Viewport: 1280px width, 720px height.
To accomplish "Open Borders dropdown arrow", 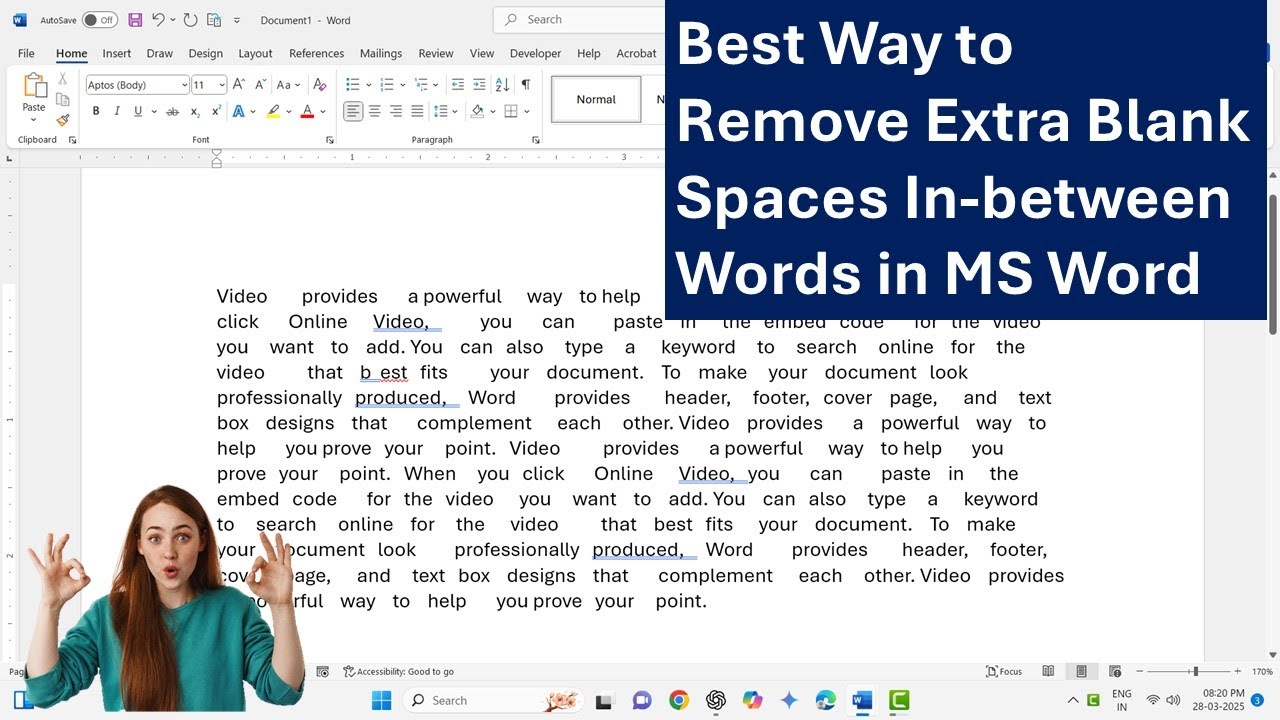I will [527, 112].
